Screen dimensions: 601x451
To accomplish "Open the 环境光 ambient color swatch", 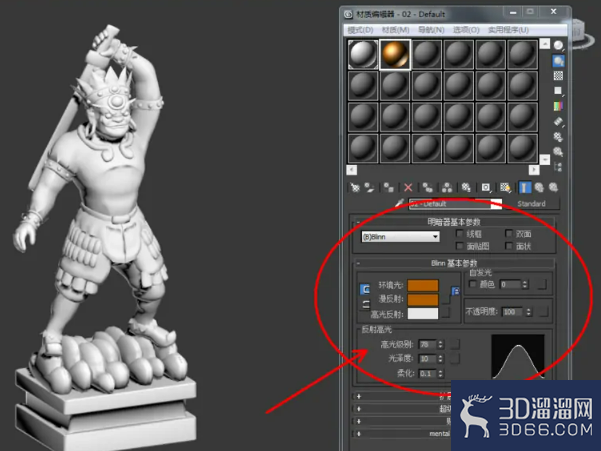I will click(423, 285).
